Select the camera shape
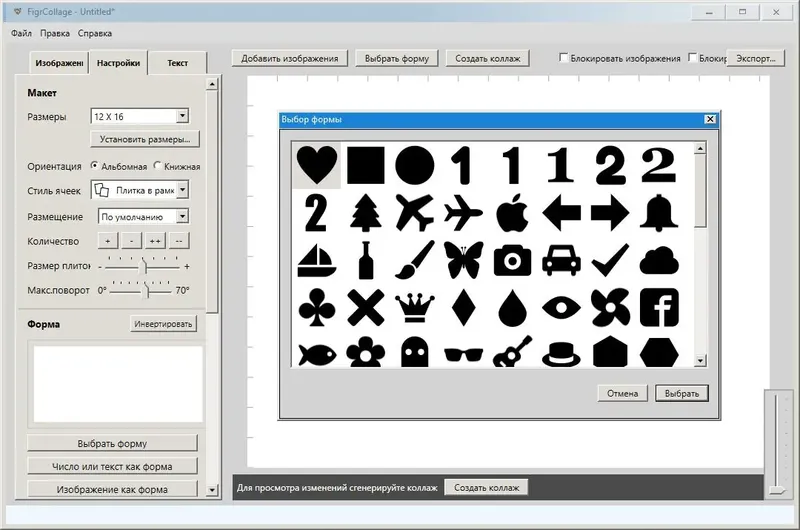 click(x=512, y=260)
